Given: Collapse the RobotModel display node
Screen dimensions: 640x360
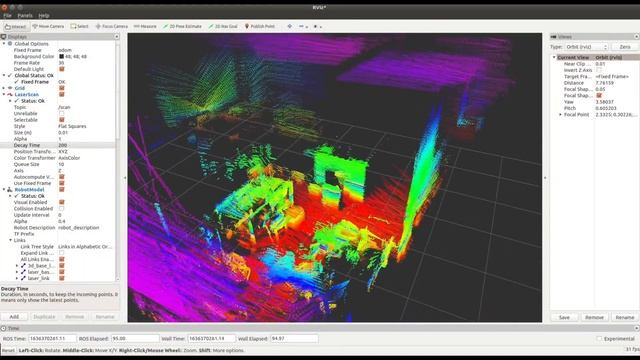Looking at the screenshot, I should 4,190.
